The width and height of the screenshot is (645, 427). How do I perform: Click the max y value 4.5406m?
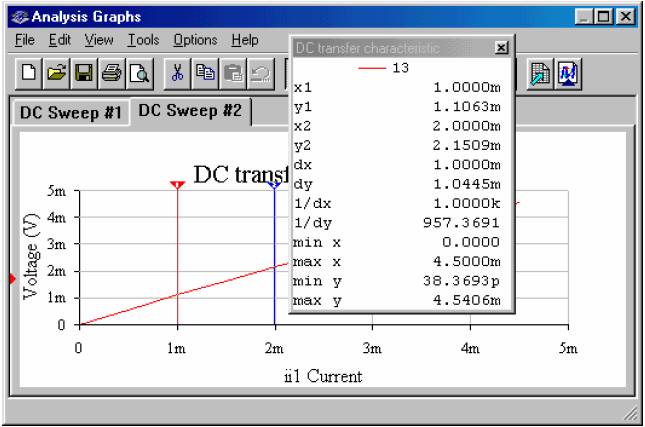click(467, 300)
